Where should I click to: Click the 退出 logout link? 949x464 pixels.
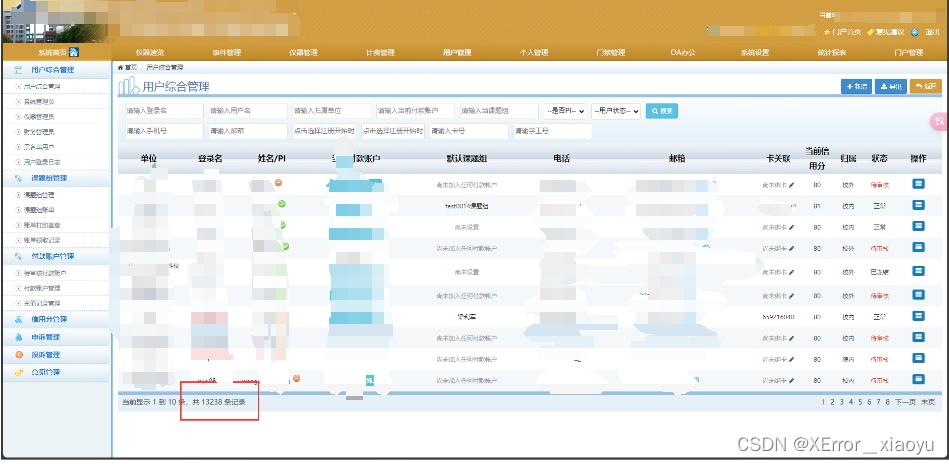[932, 32]
